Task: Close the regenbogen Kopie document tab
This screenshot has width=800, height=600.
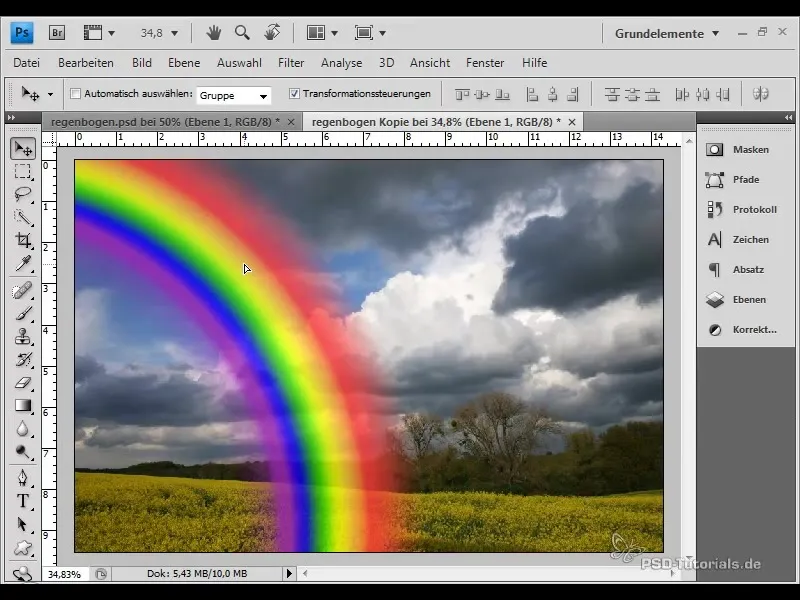Action: coord(572,122)
